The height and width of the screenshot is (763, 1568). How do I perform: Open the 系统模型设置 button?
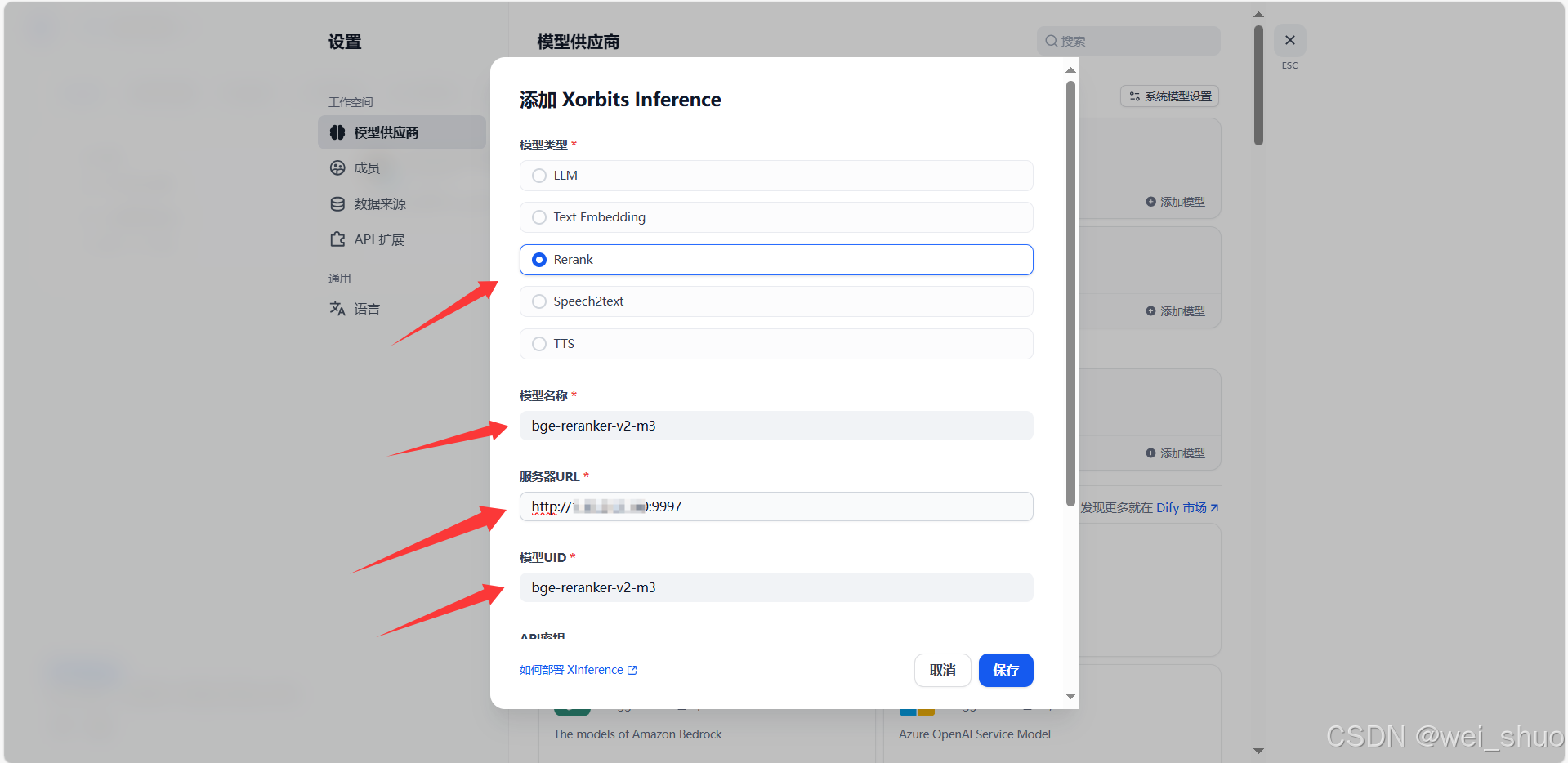pyautogui.click(x=1169, y=96)
